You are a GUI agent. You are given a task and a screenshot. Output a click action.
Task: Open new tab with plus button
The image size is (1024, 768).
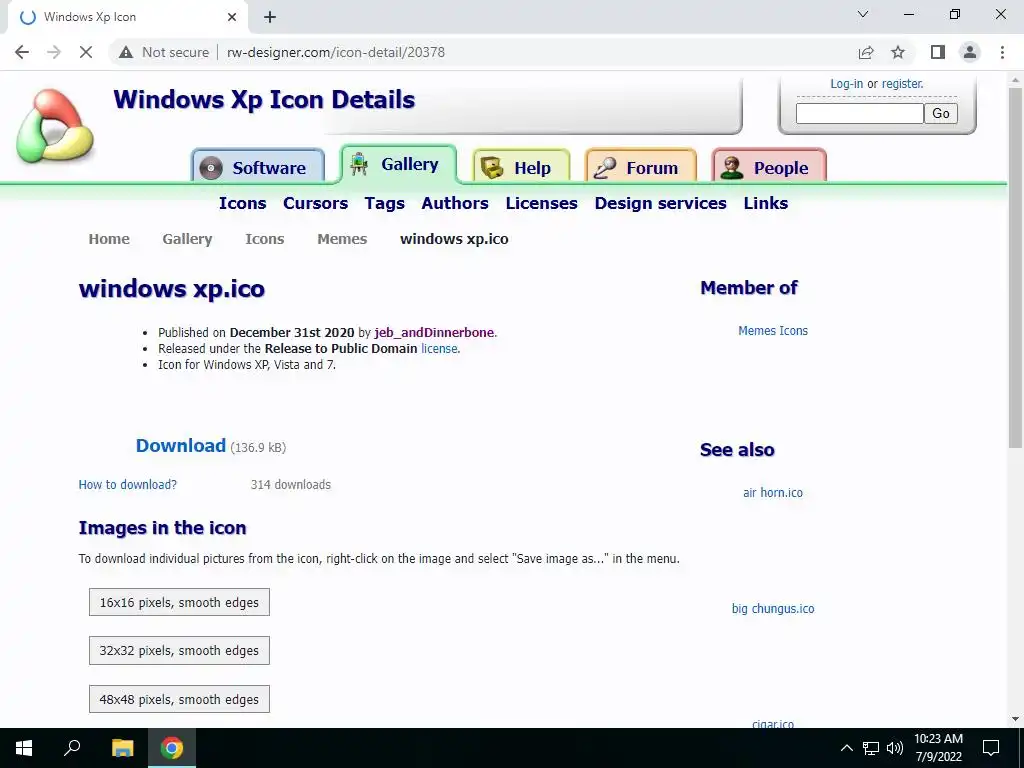270,17
